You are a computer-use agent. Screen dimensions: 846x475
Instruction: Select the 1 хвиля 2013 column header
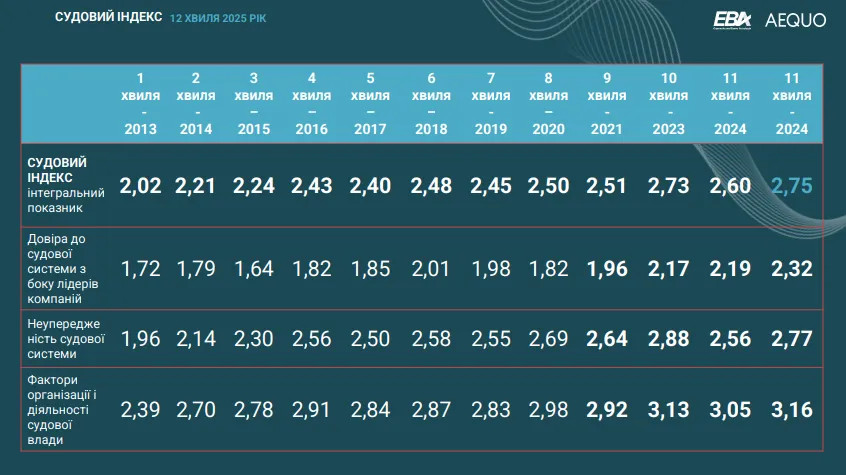pos(141,103)
